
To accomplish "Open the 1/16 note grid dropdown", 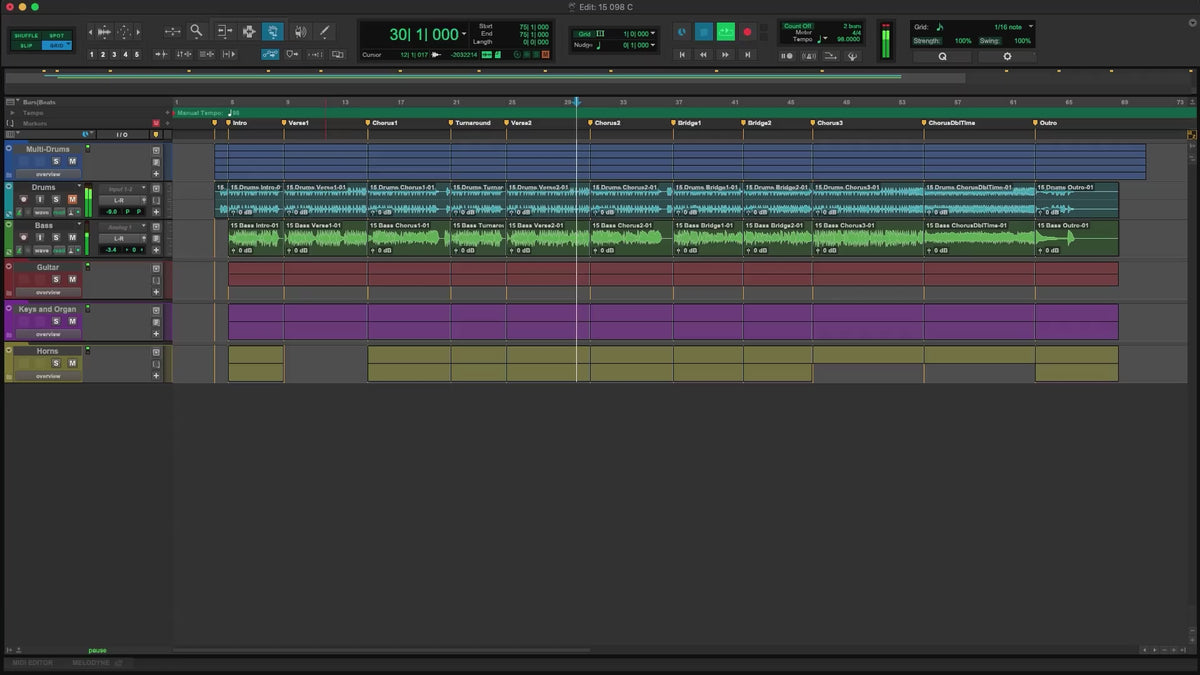I will tap(1031, 26).
